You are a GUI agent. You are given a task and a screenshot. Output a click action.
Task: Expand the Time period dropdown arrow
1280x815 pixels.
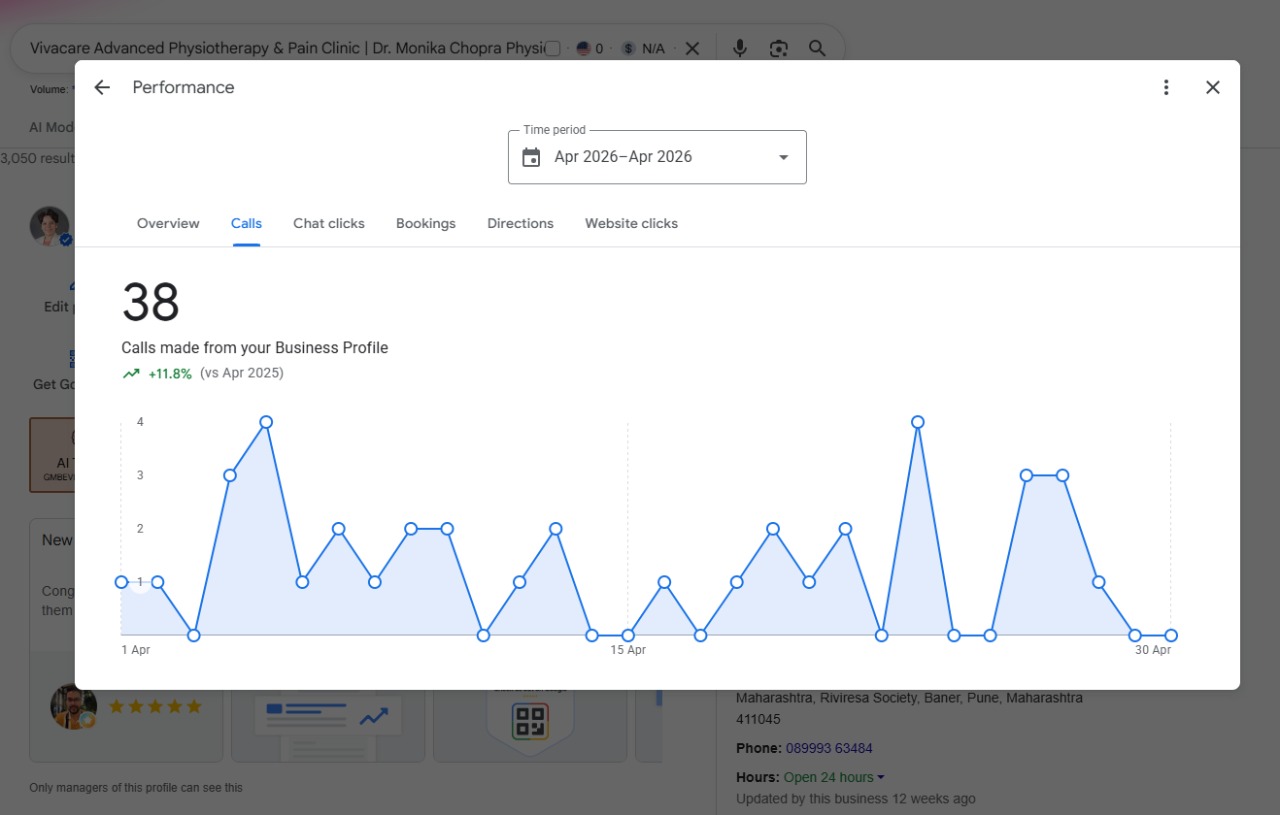point(783,157)
